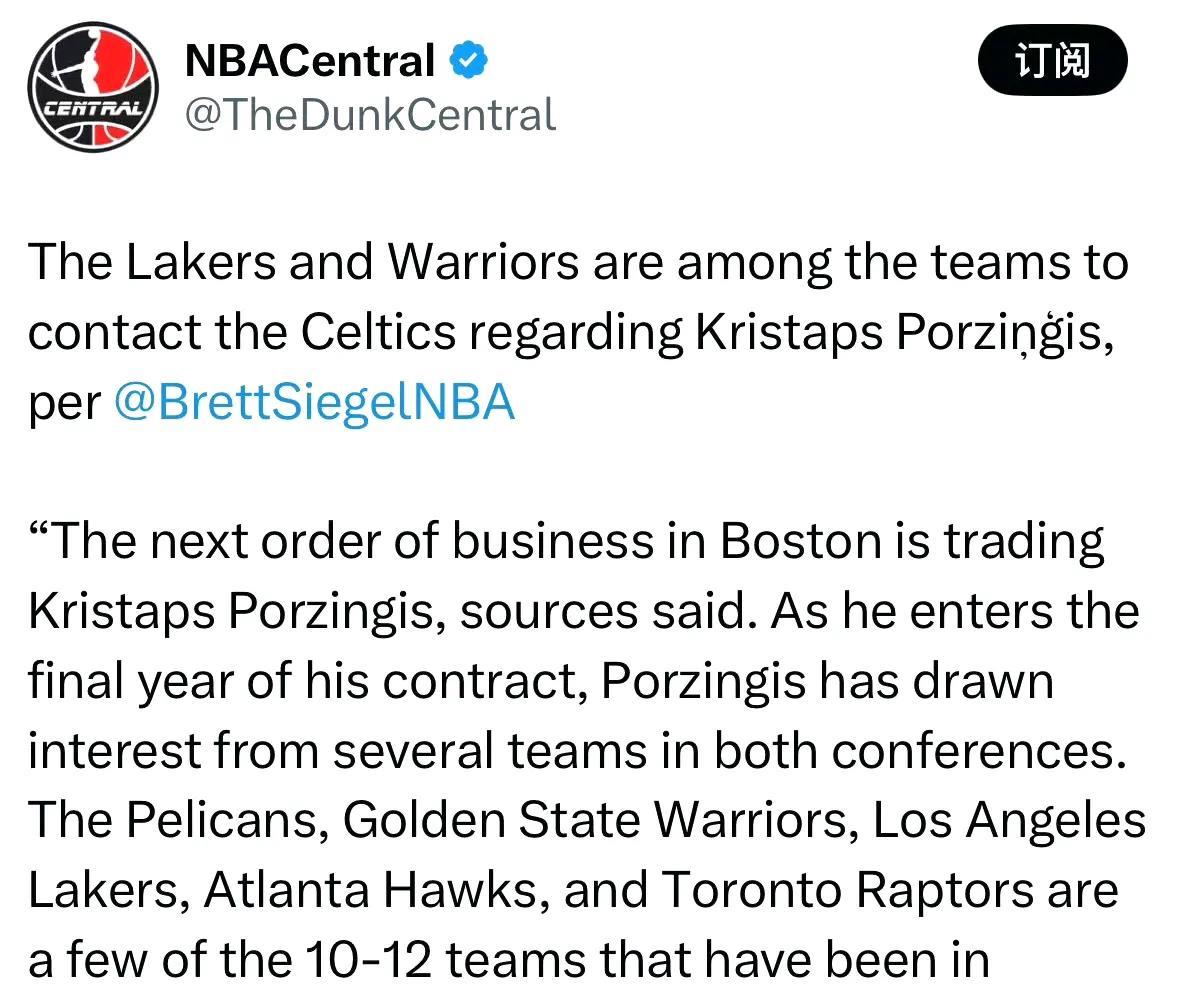Click the line starting 'The Pelicans, Golden State'
This screenshot has height=999, width=1179.
click(587, 819)
